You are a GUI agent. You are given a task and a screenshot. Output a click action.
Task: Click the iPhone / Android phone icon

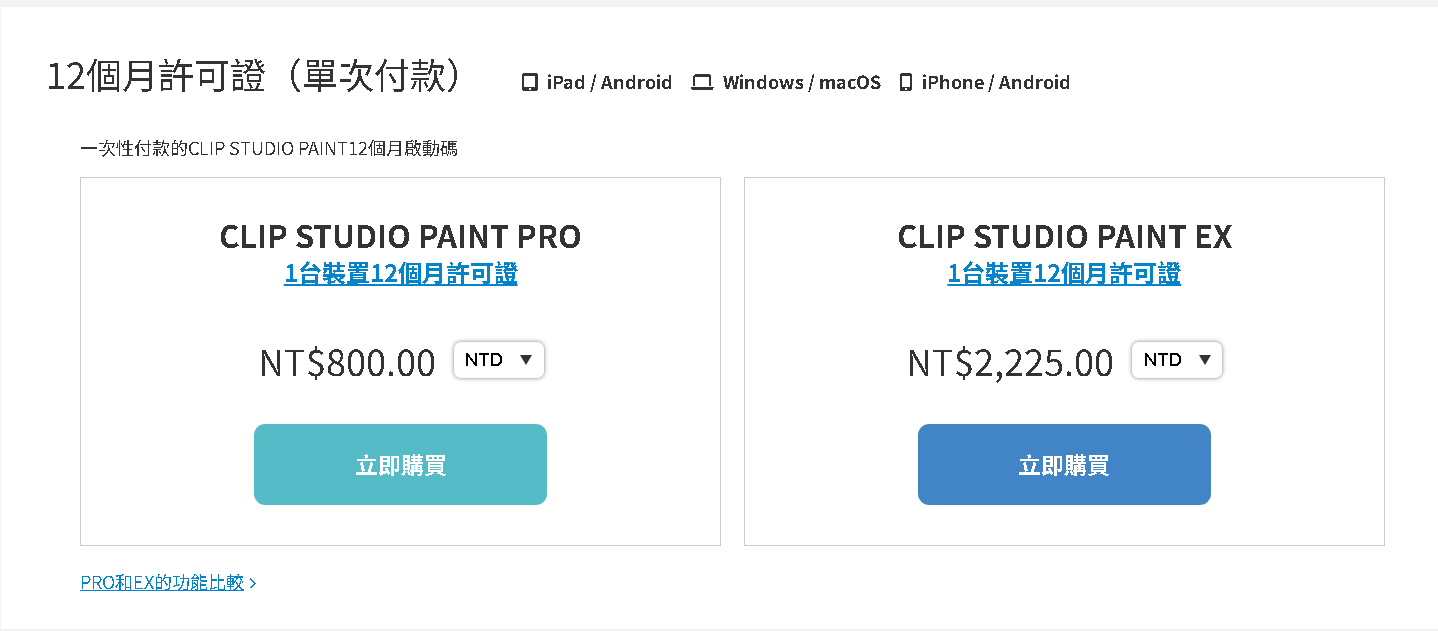(x=905, y=83)
